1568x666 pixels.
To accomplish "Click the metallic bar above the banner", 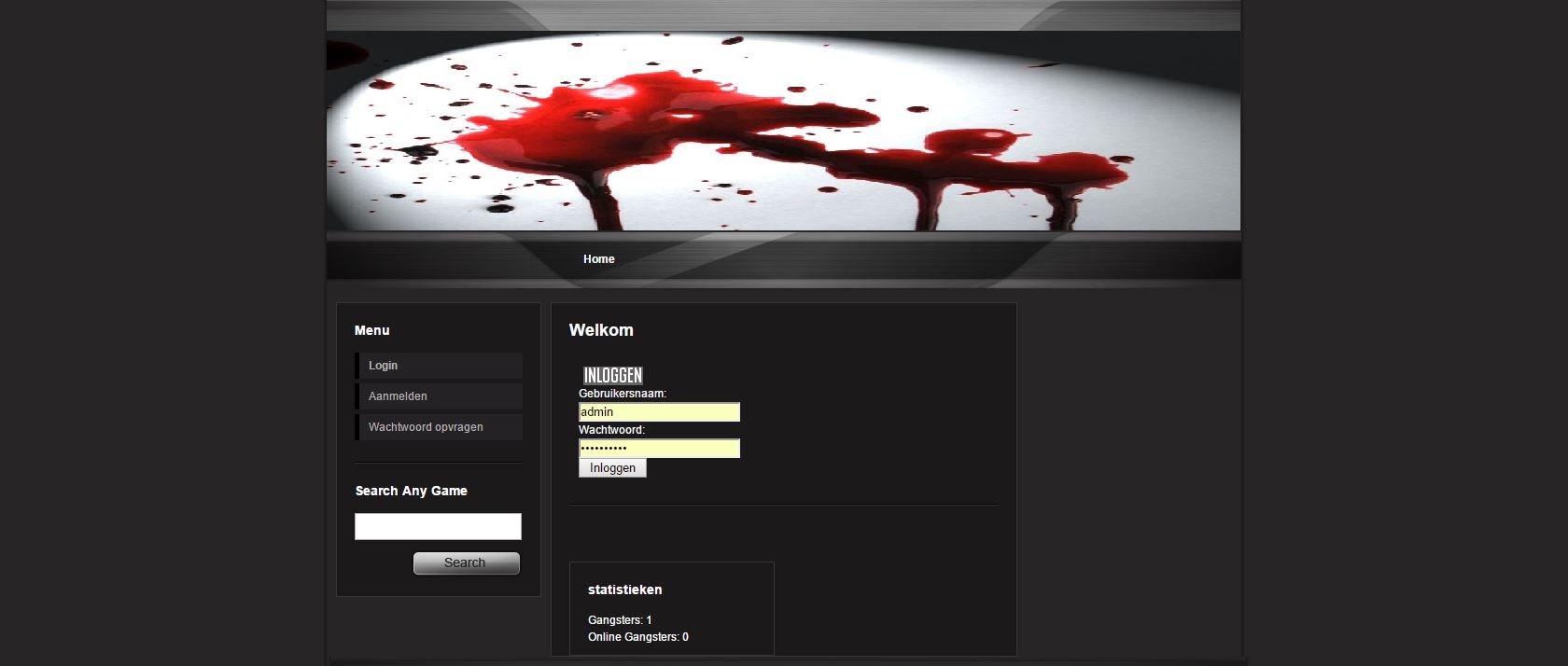I will click(x=782, y=16).
